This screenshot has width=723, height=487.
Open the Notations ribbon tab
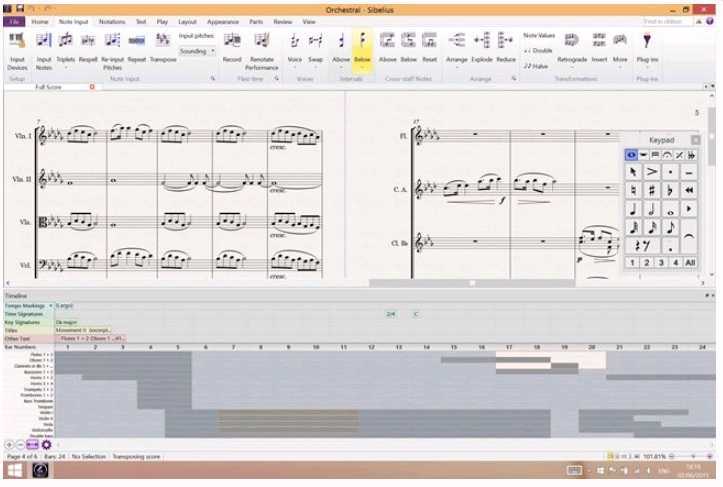[x=112, y=21]
